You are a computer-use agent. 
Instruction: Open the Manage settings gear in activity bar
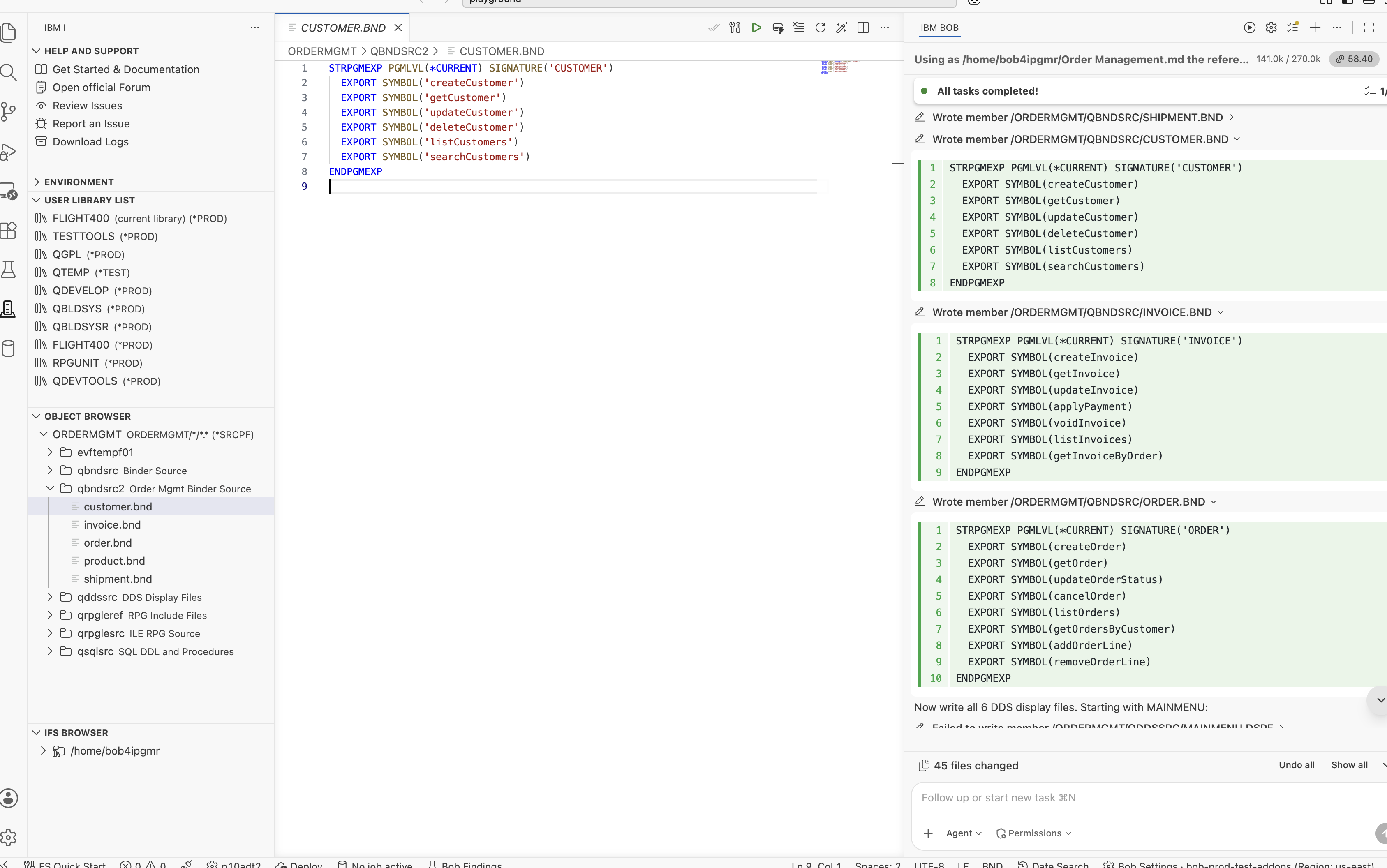[8, 838]
